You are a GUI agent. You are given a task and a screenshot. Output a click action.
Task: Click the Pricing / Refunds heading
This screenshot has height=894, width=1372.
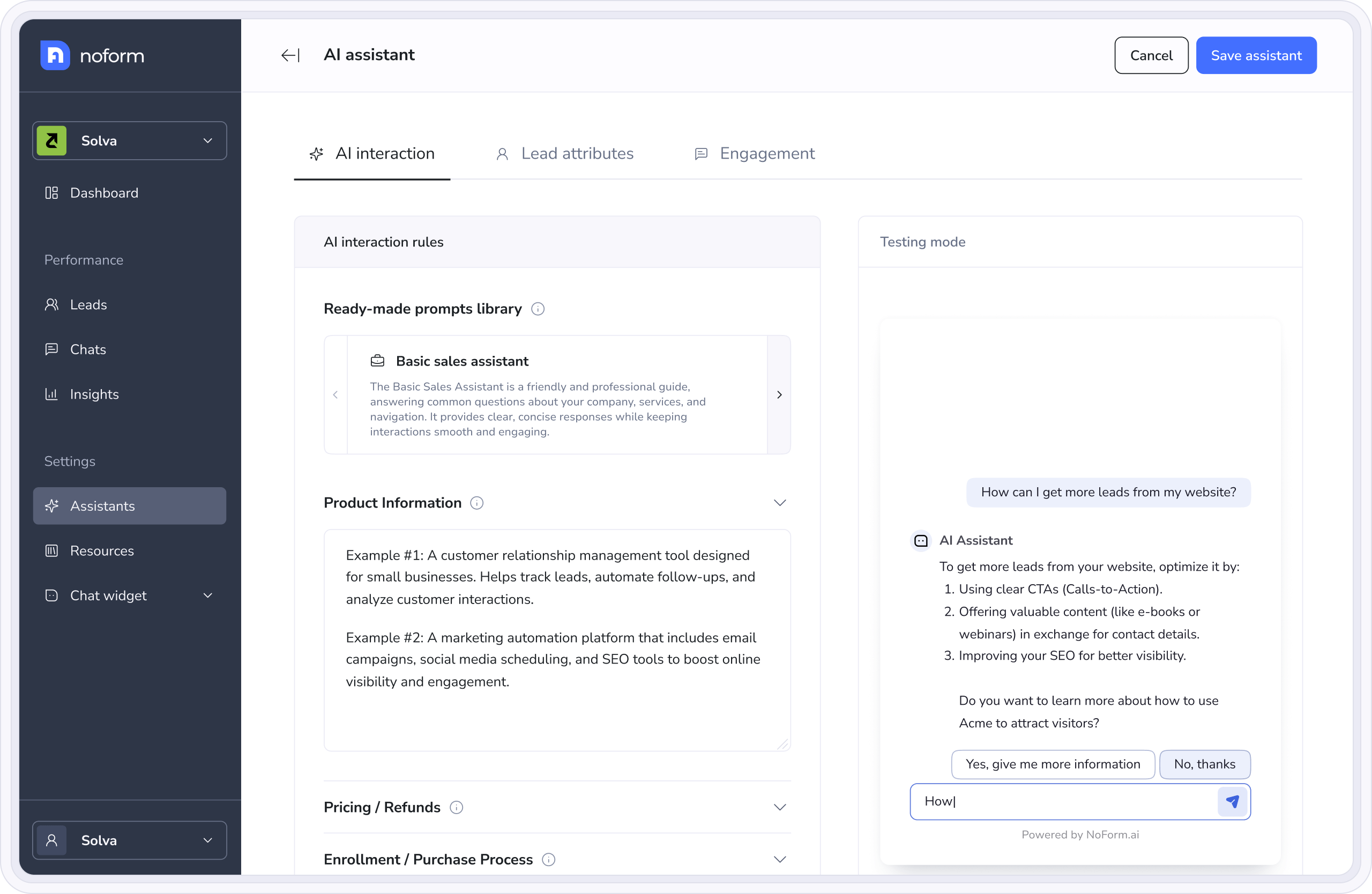[382, 808]
